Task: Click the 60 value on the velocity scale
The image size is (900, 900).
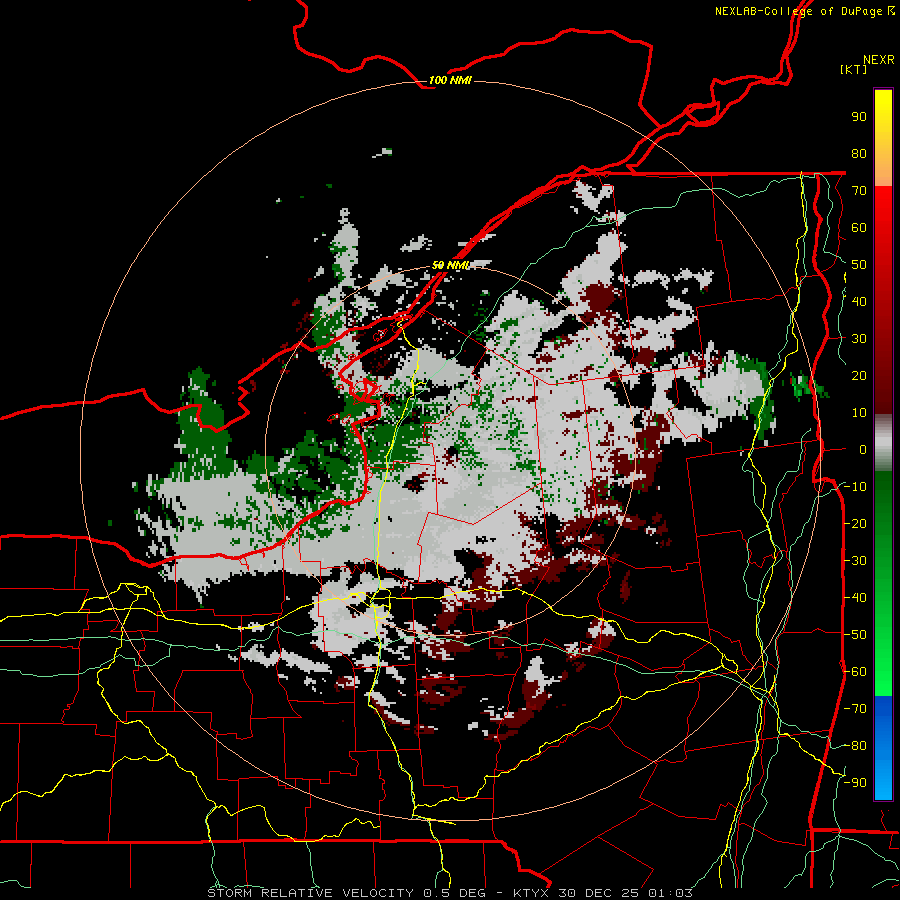Action: tap(859, 228)
